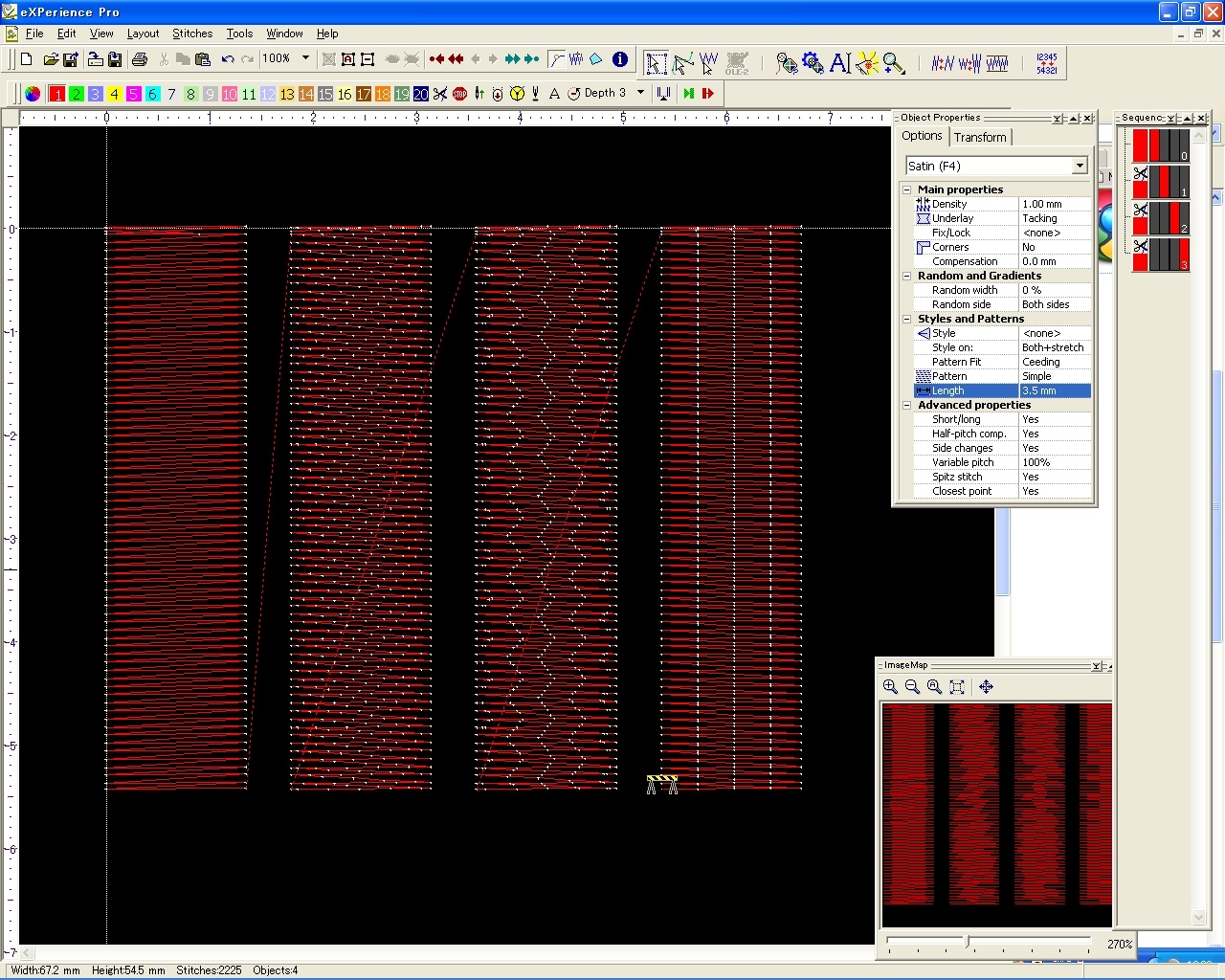Choose the node edit curve tool
1225x980 pixels.
(x=682, y=63)
